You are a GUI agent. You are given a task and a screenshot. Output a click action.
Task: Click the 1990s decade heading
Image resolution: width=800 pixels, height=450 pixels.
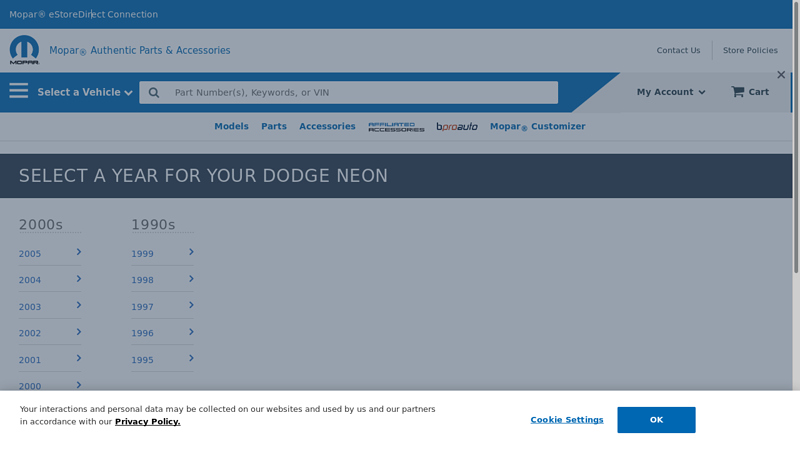pos(153,224)
